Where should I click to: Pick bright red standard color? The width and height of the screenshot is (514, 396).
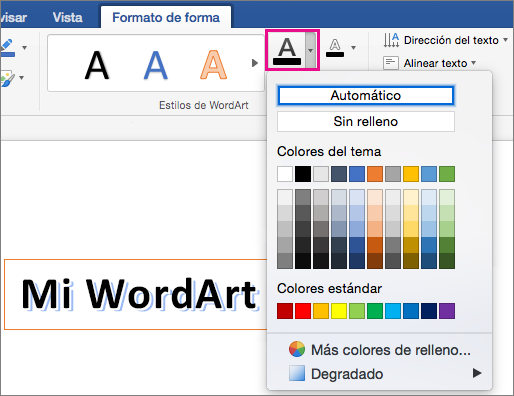[x=303, y=311]
